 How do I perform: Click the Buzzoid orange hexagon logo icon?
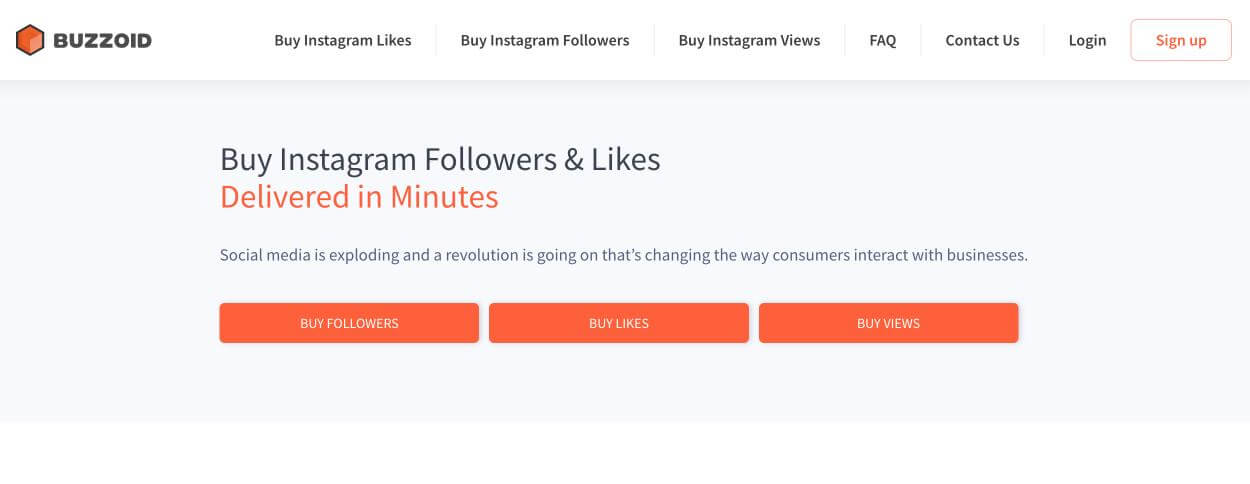(x=30, y=40)
